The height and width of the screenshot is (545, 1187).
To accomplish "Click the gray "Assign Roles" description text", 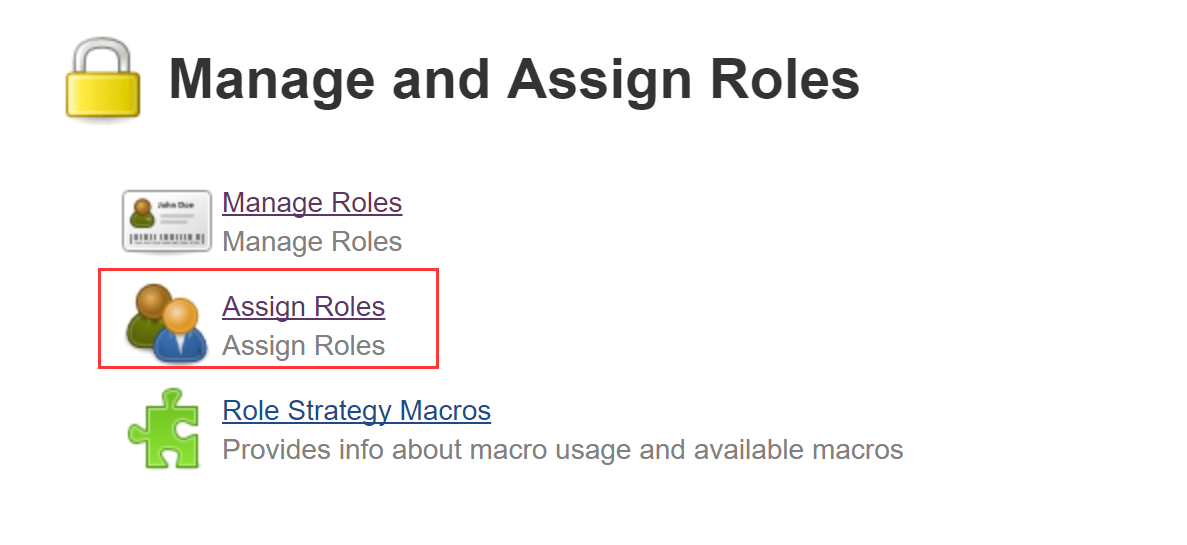I will 303,346.
